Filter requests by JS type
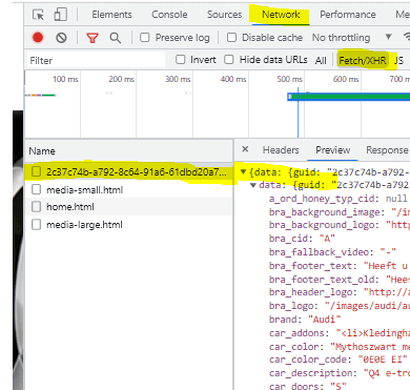The width and height of the screenshot is (410, 390). pos(399,60)
